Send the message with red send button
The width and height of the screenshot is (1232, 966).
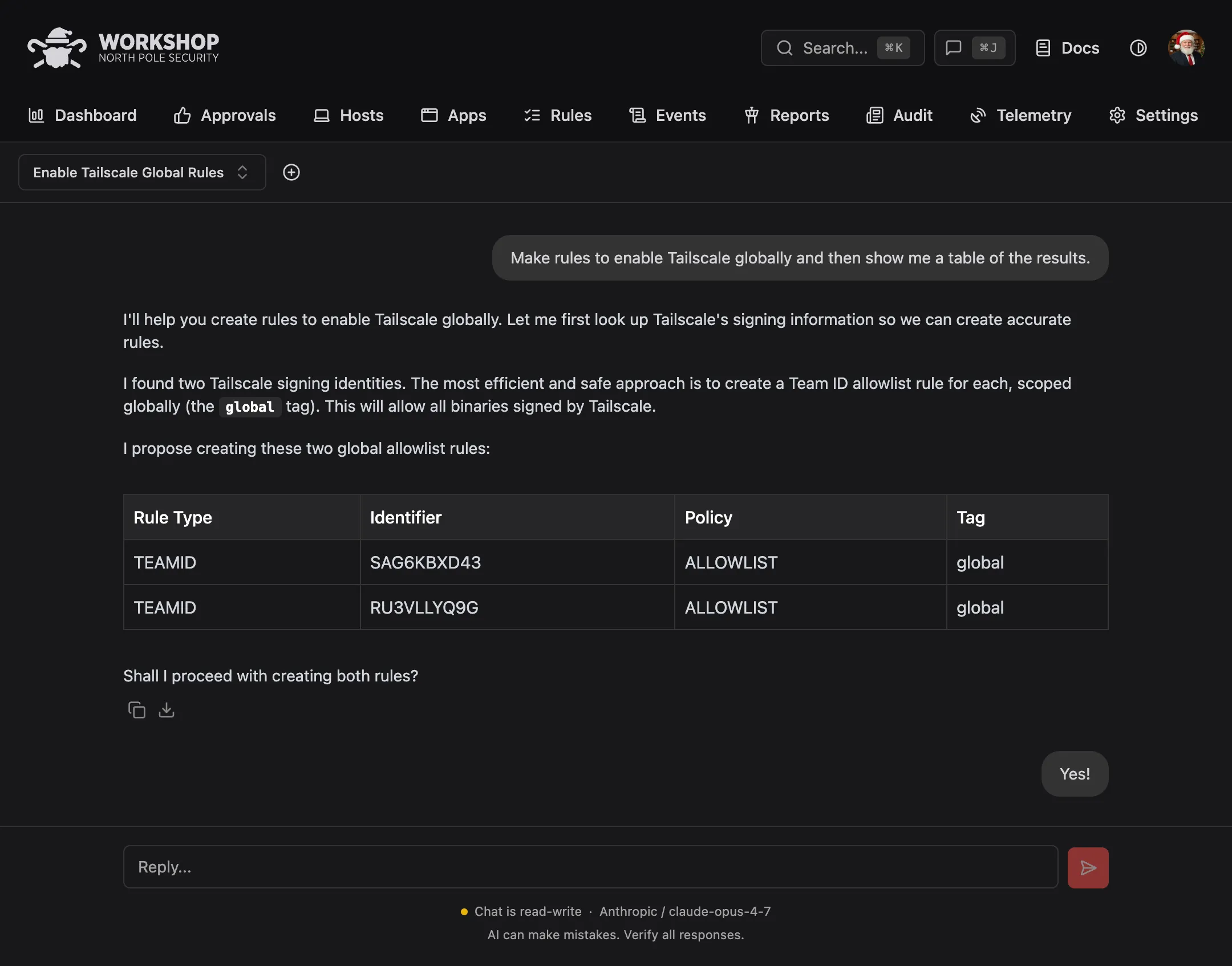(1088, 867)
